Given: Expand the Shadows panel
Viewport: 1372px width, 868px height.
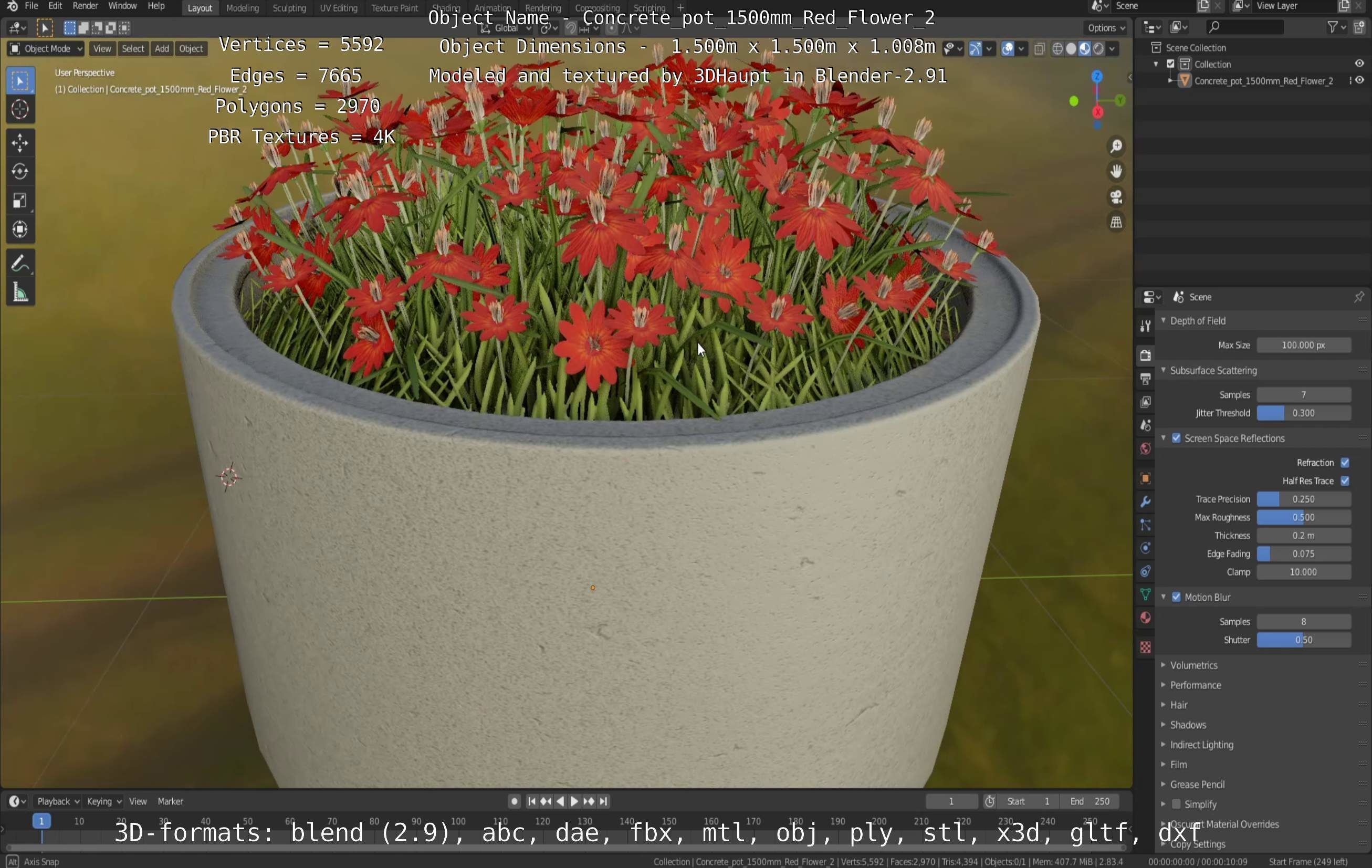Looking at the screenshot, I should [1163, 724].
